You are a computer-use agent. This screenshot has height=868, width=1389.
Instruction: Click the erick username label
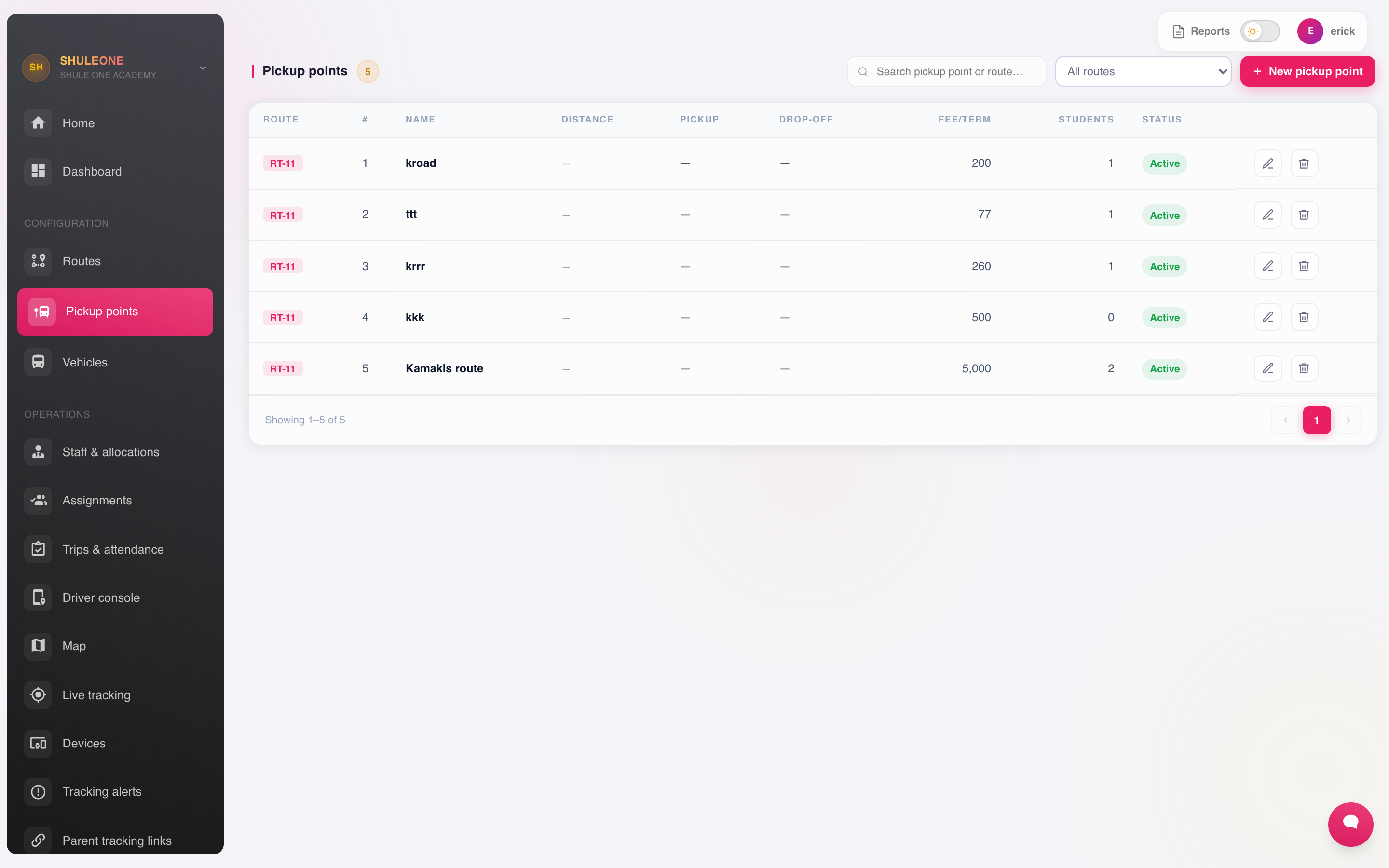(1343, 31)
